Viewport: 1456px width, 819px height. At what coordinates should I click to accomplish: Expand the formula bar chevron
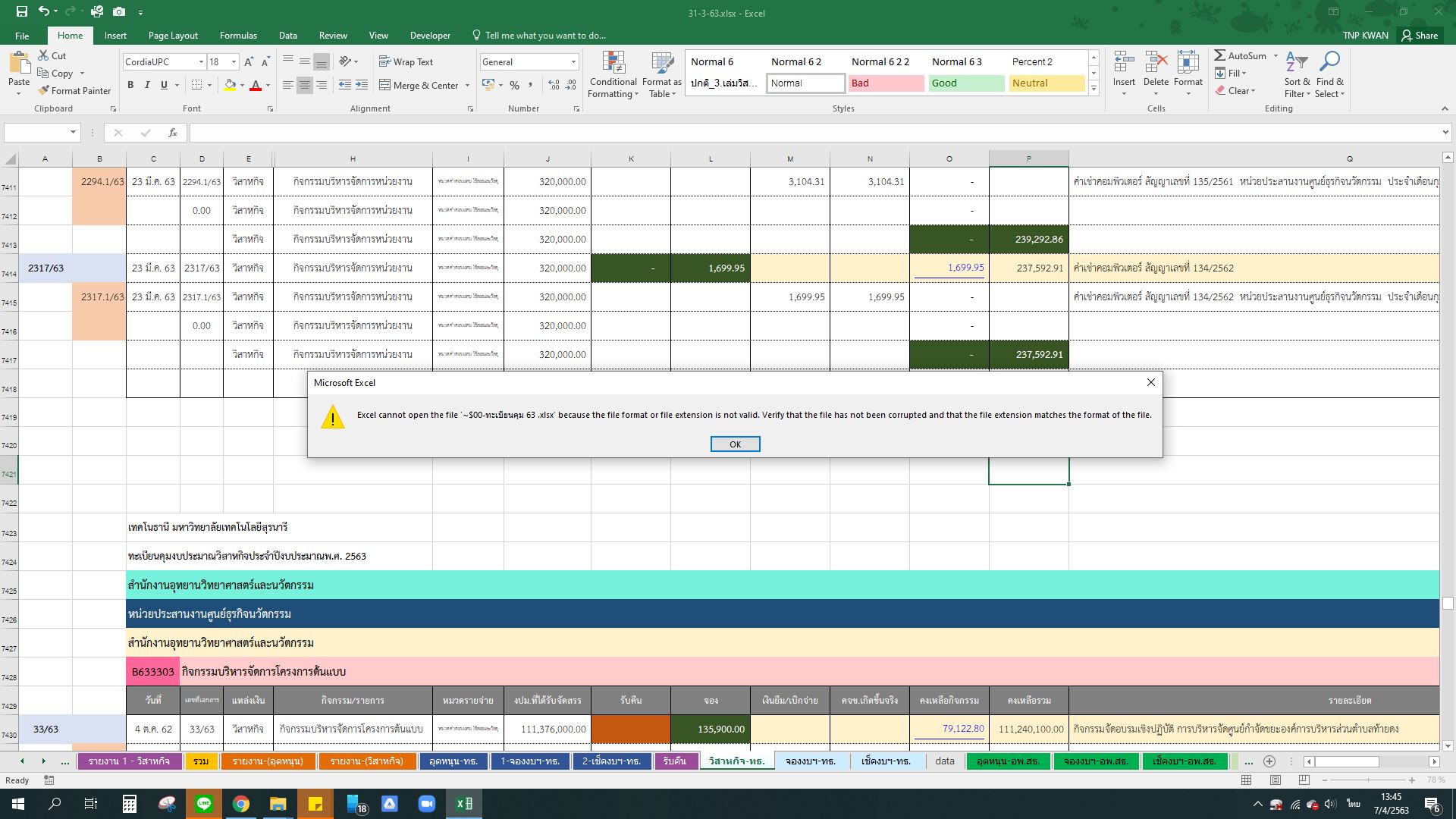pos(1445,133)
